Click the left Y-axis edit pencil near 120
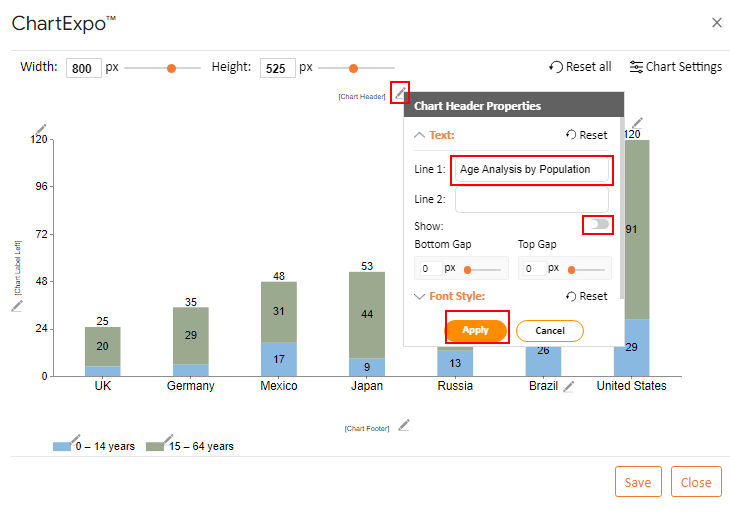Screen dimensions: 730x516 tap(41, 130)
